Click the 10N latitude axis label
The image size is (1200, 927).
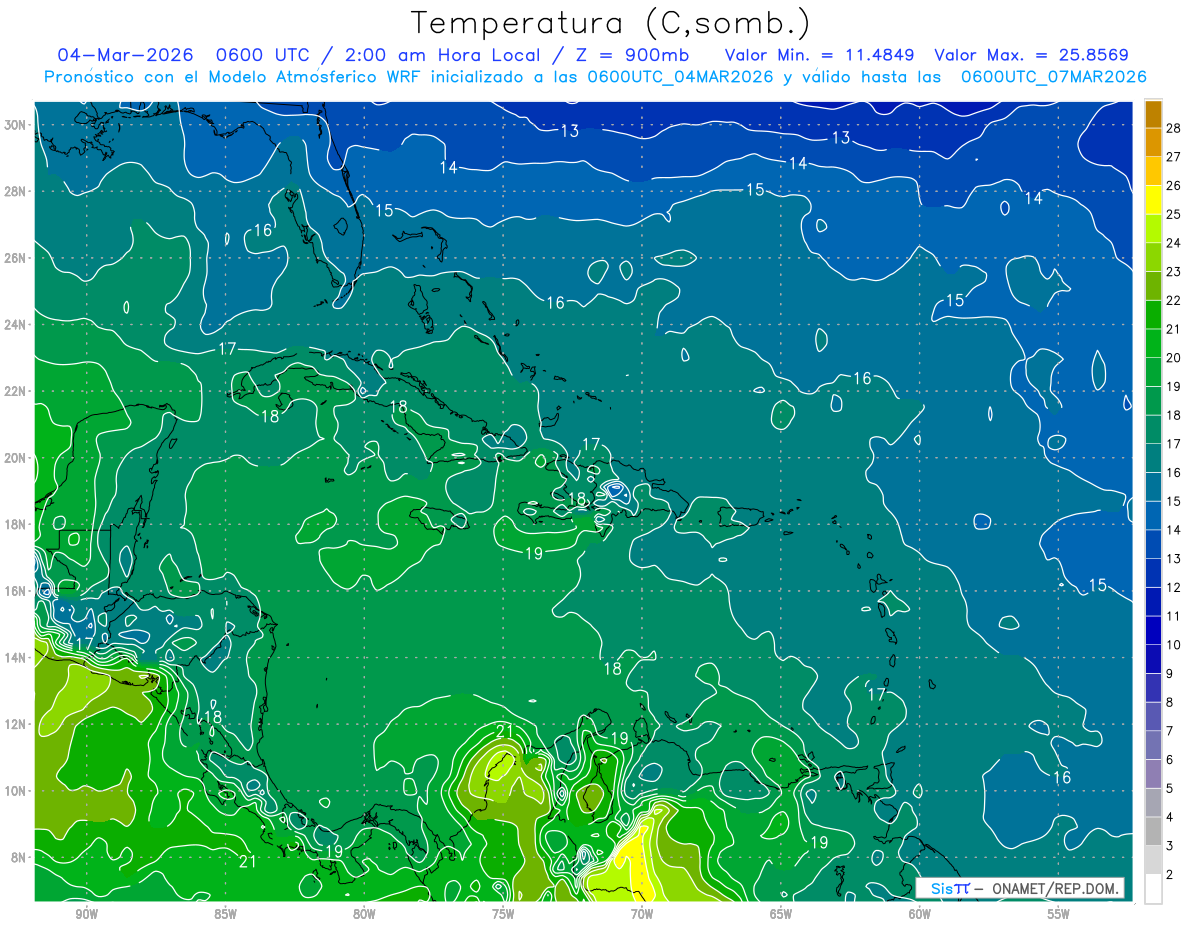pos(15,790)
